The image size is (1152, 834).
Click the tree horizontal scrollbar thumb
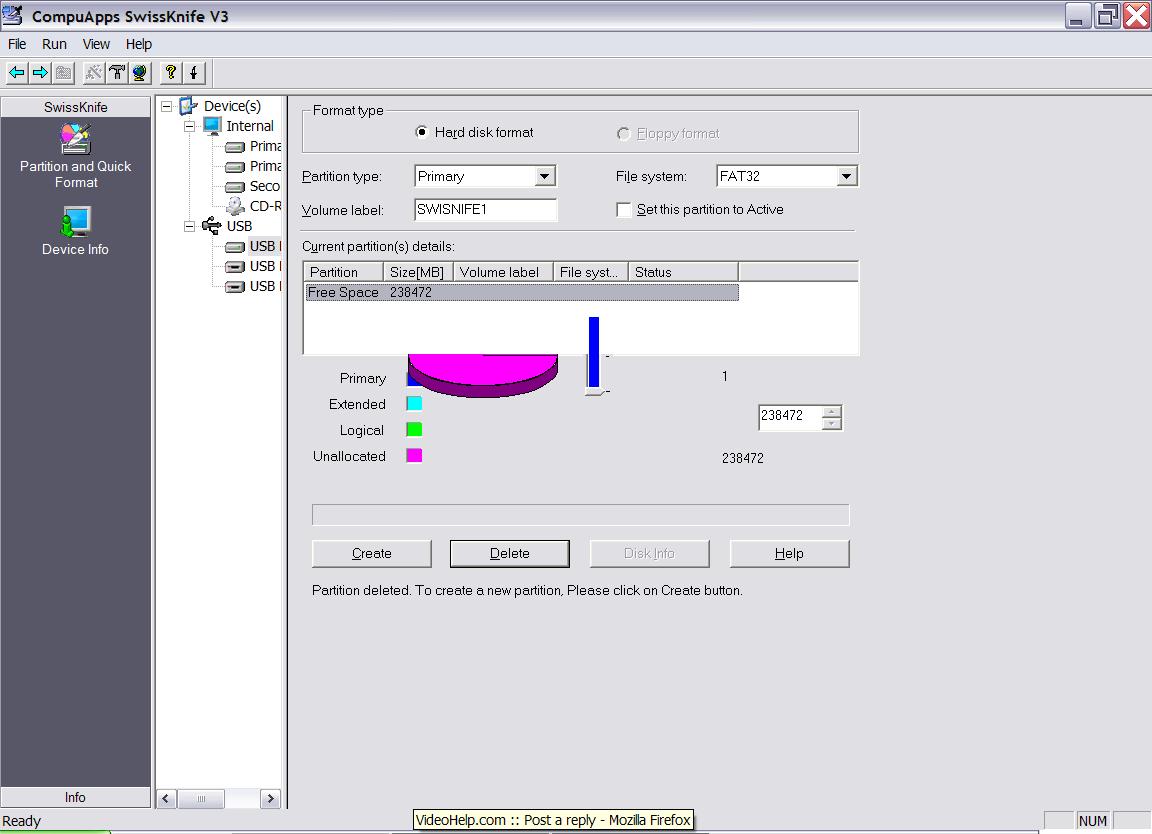click(x=201, y=799)
